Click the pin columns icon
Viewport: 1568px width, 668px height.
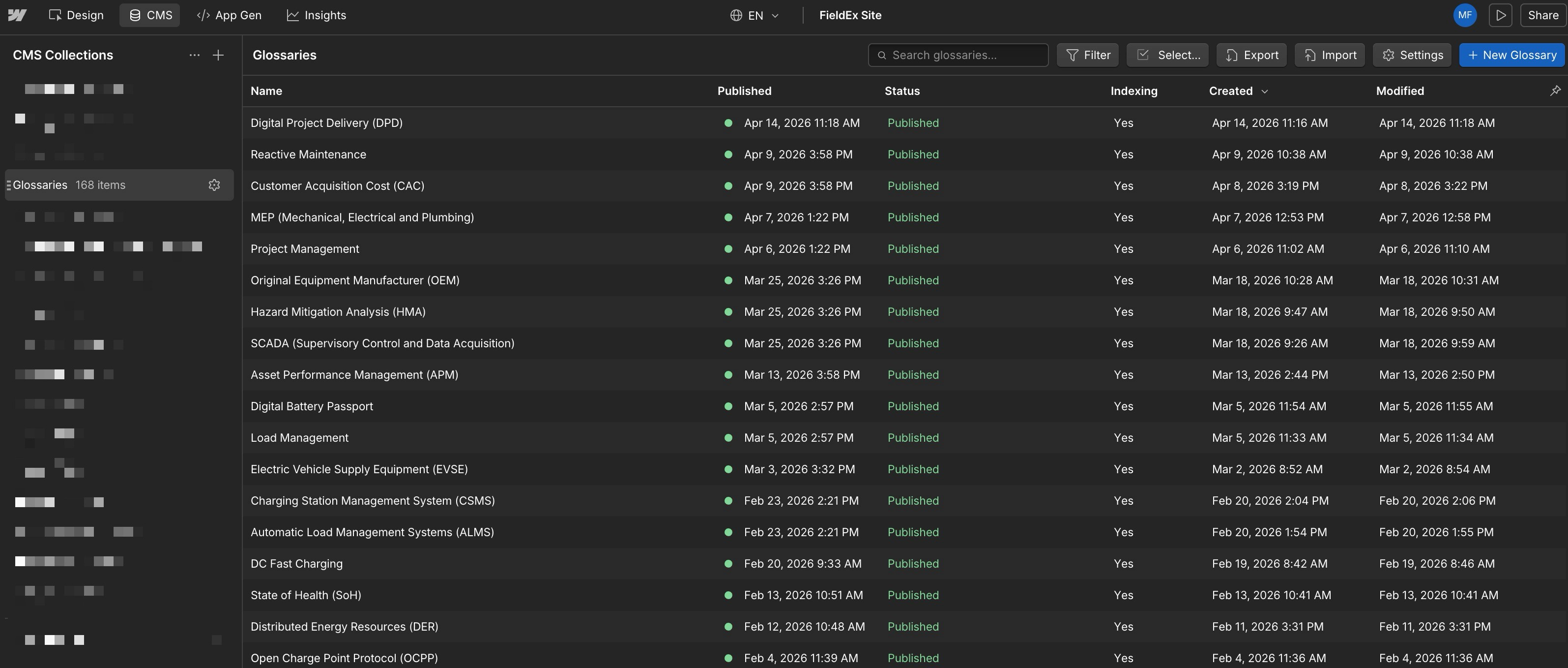pyautogui.click(x=1555, y=91)
